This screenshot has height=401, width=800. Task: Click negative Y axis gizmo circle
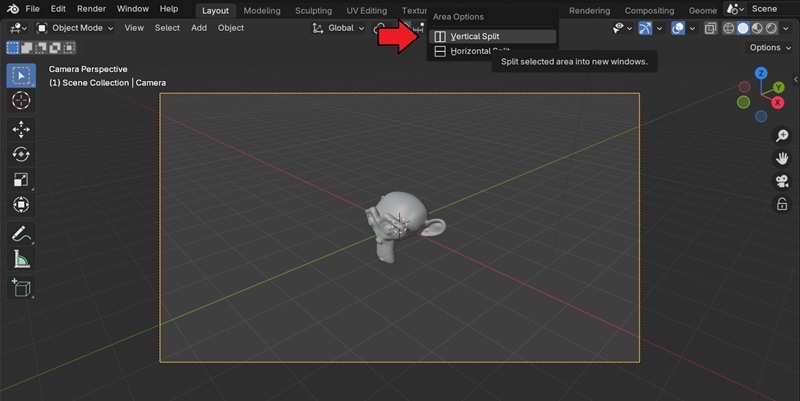(743, 102)
